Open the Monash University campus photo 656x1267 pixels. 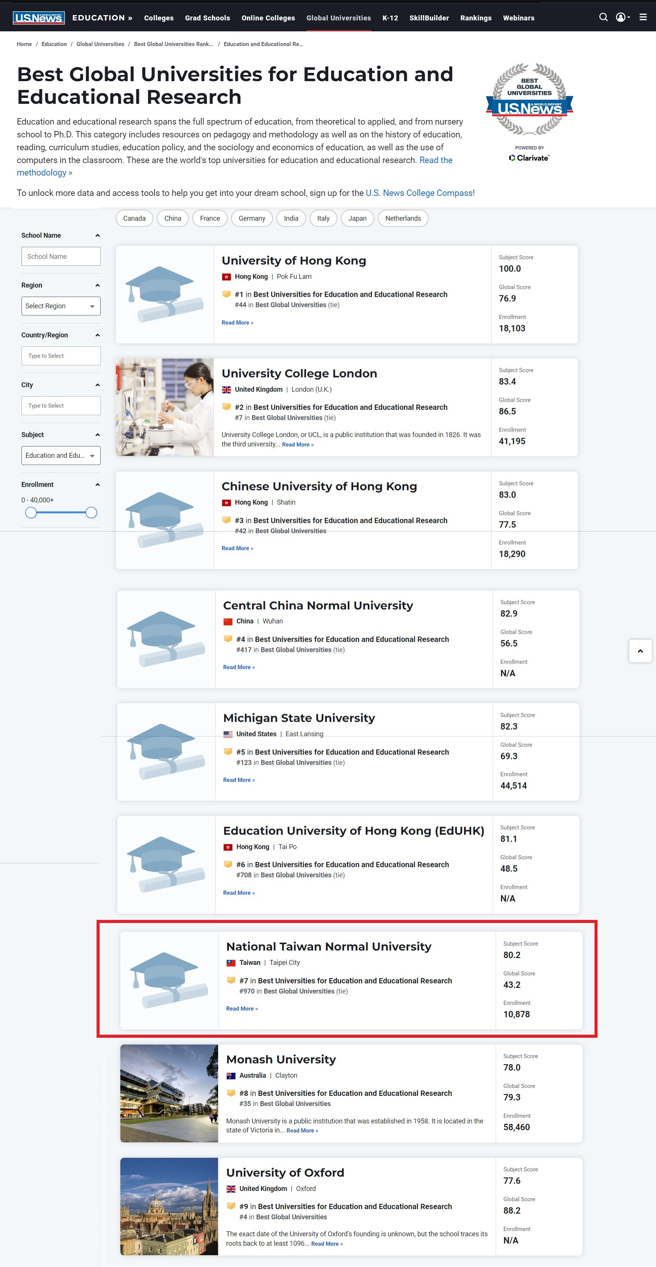coord(169,1093)
